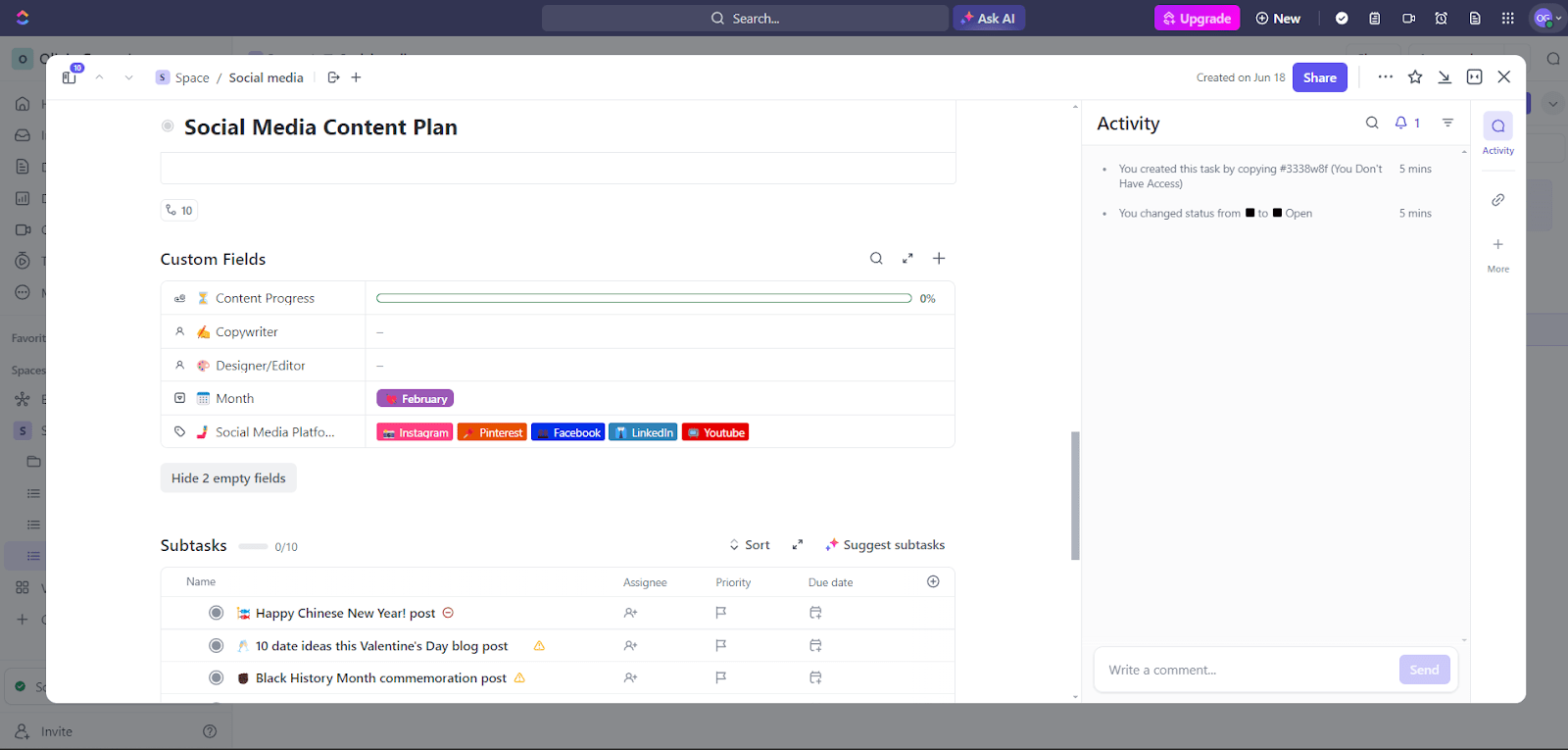Click the move task icon beside breadcrumb
Viewport: 1568px width, 750px height.
333,77
